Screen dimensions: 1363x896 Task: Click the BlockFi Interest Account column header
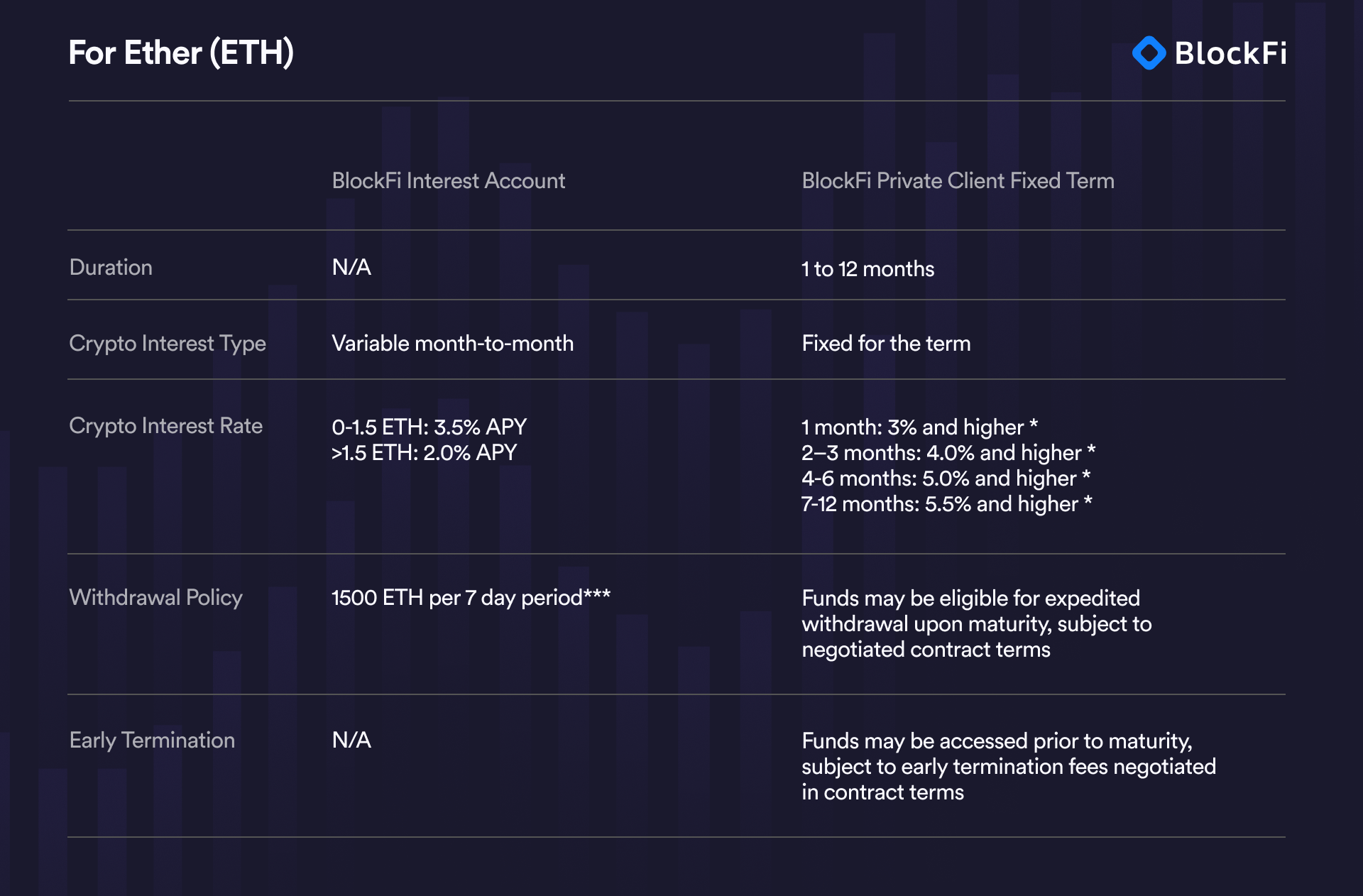point(448,181)
